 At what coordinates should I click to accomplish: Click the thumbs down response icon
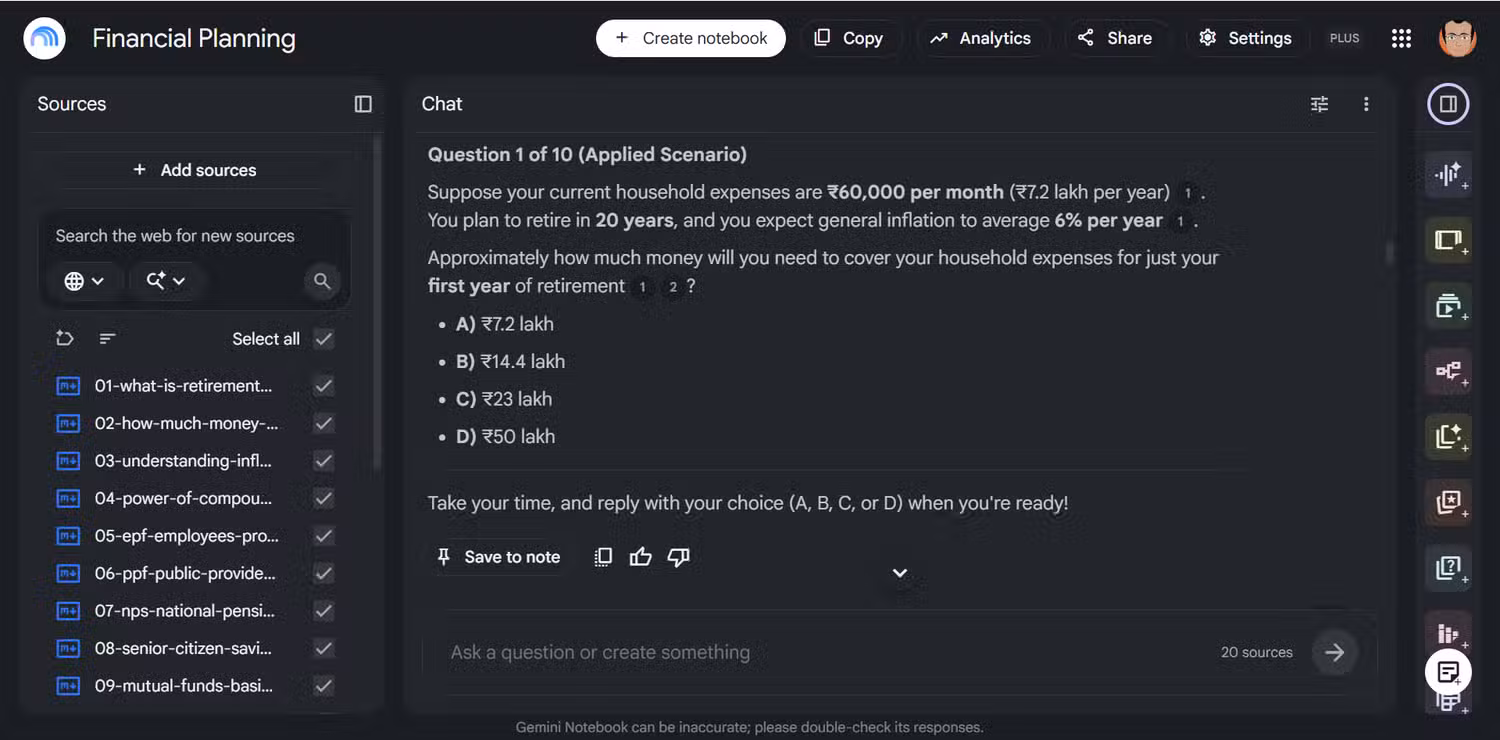pos(679,557)
